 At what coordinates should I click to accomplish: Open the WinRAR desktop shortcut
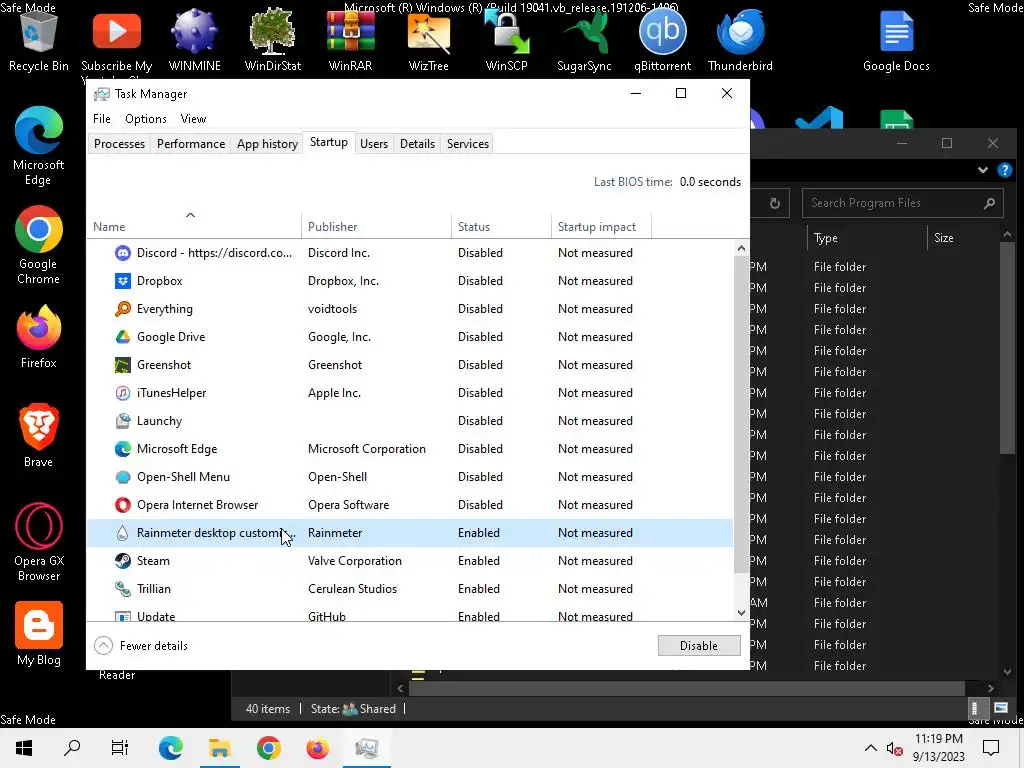350,39
